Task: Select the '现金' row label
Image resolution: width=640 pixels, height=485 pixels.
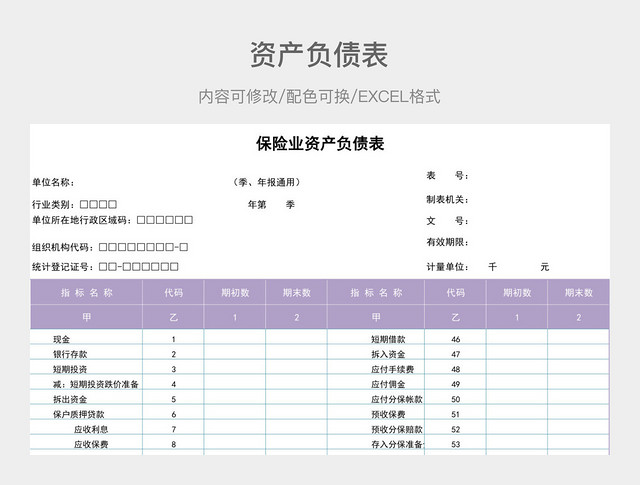Action: coord(62,339)
